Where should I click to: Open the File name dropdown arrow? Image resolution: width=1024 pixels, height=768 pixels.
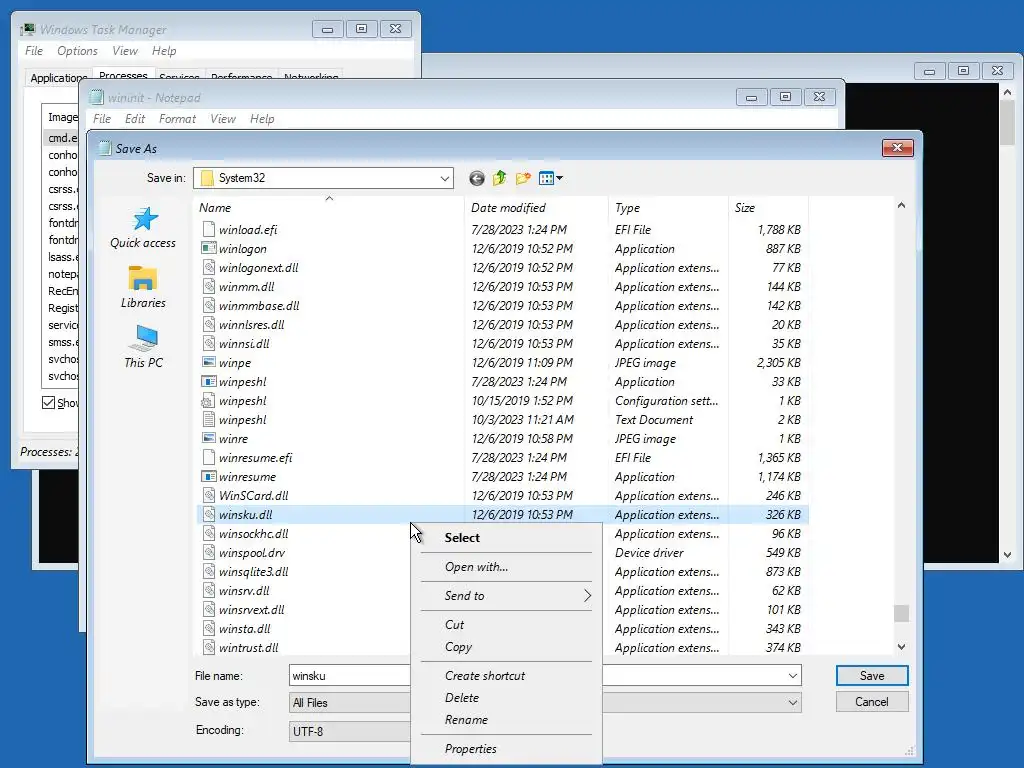[x=792, y=675]
